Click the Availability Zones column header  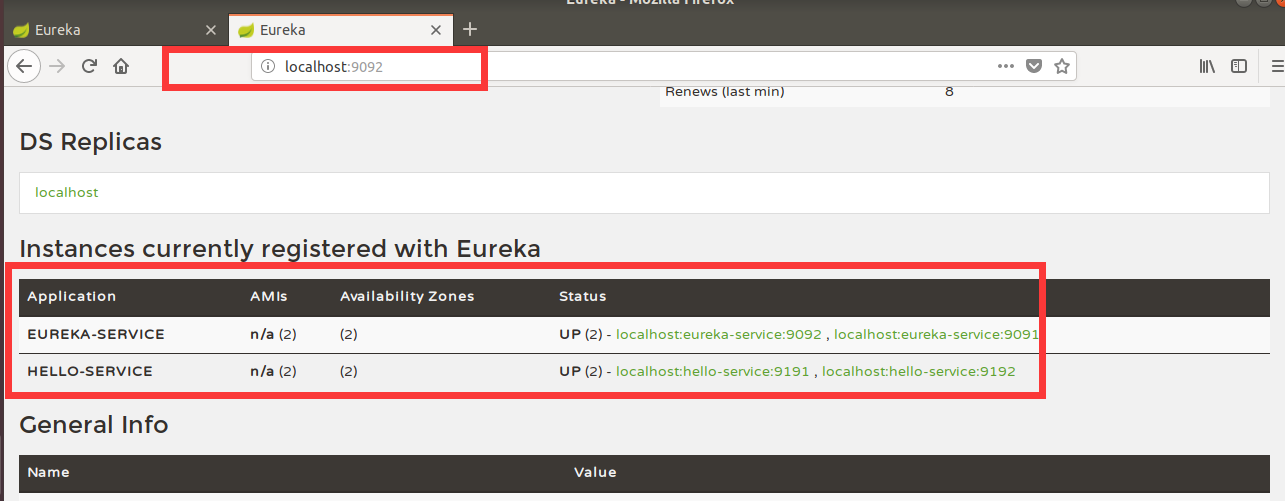[407, 297]
